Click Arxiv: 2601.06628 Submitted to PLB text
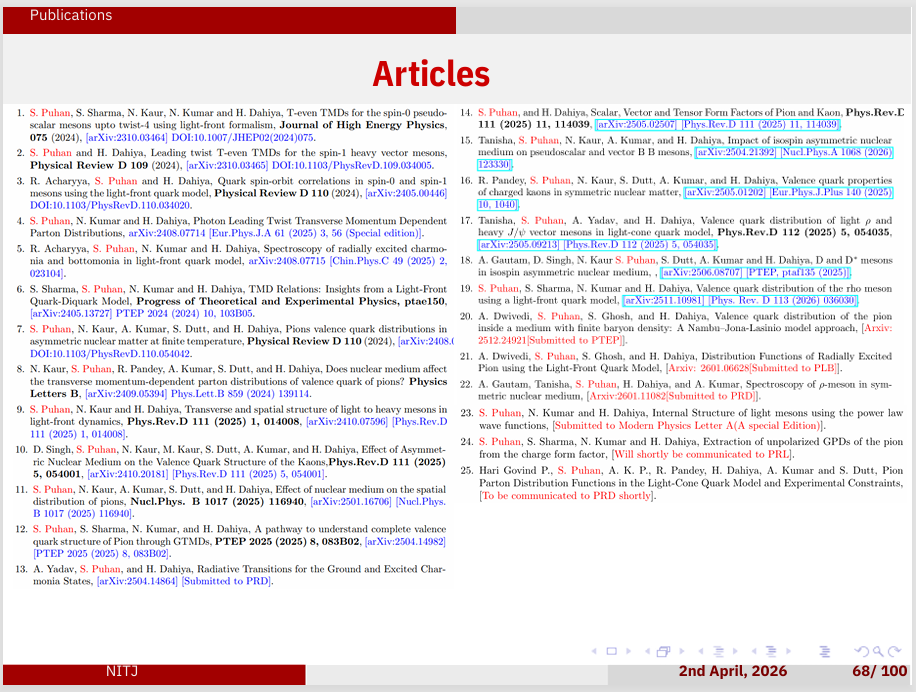916x692 pixels. click(x=753, y=368)
